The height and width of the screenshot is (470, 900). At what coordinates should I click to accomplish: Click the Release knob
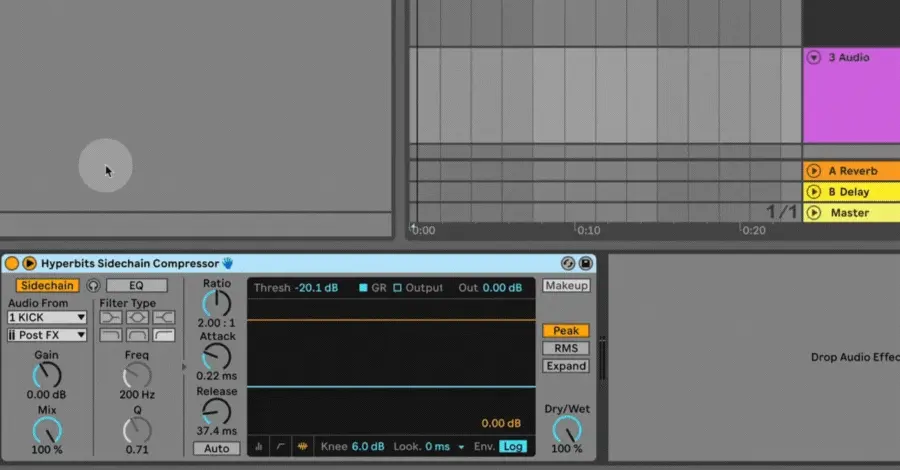click(216, 412)
